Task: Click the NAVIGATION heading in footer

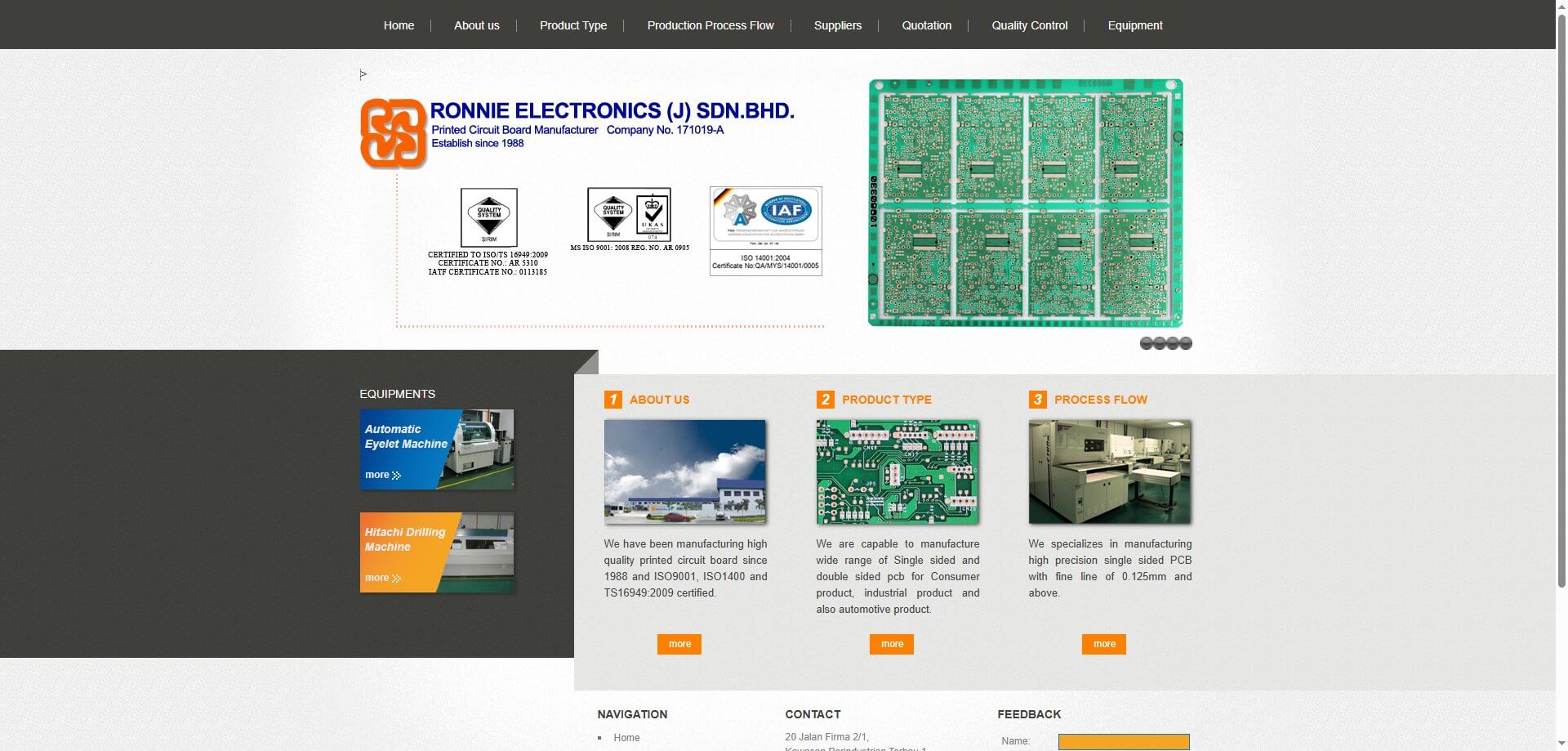Action: [632, 714]
